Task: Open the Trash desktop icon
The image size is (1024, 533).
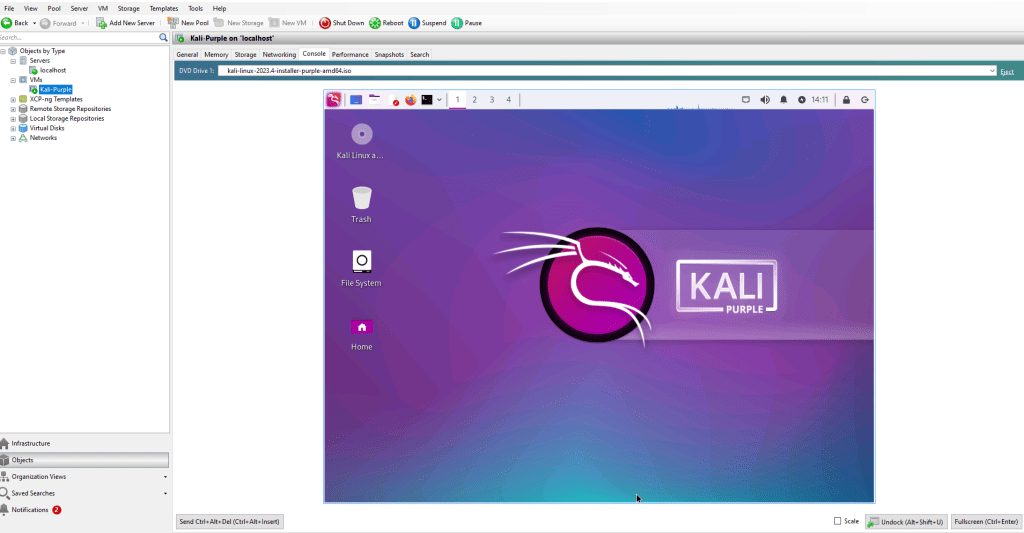Action: [361, 198]
